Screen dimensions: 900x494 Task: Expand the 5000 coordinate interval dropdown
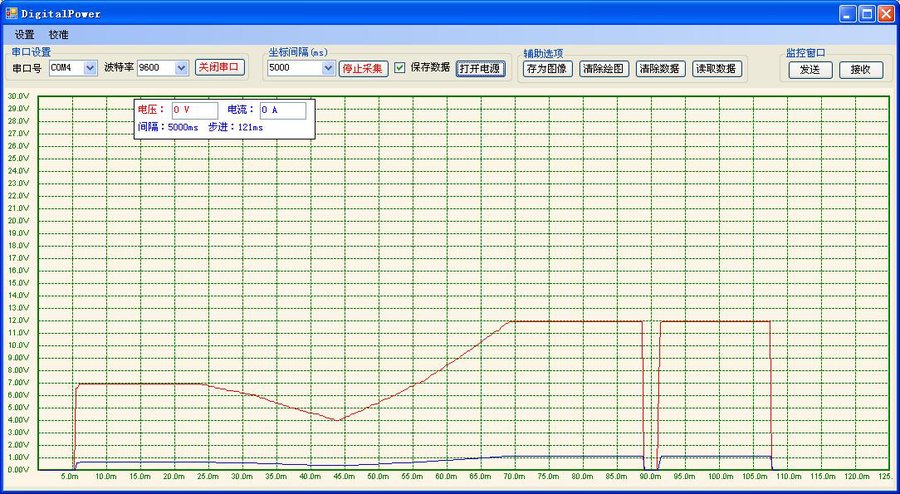(328, 68)
